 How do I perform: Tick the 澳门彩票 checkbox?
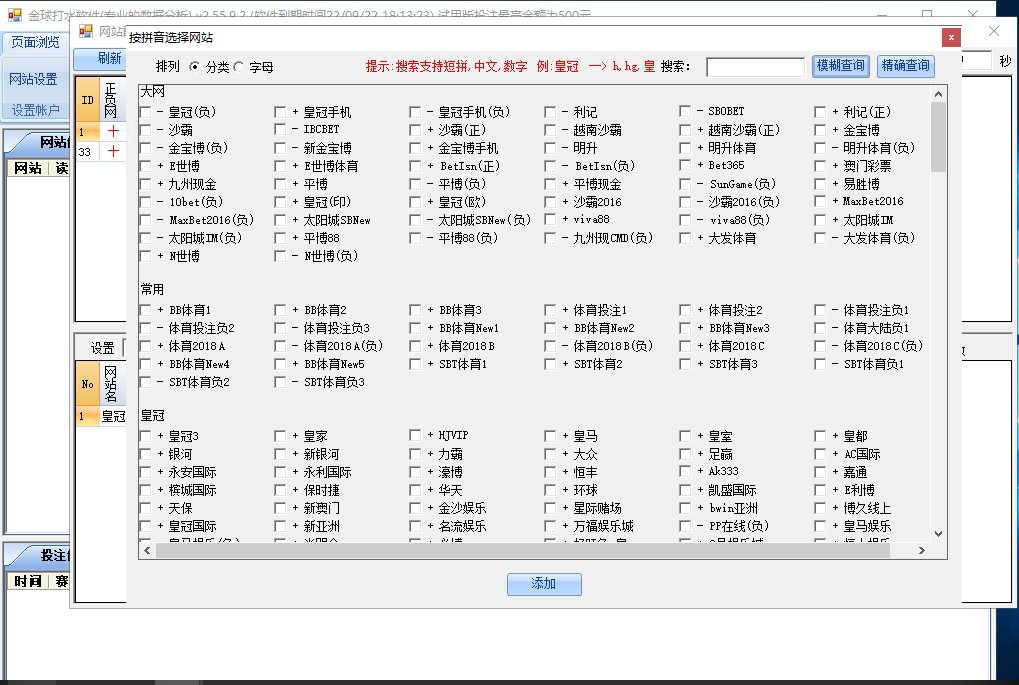(x=820, y=166)
